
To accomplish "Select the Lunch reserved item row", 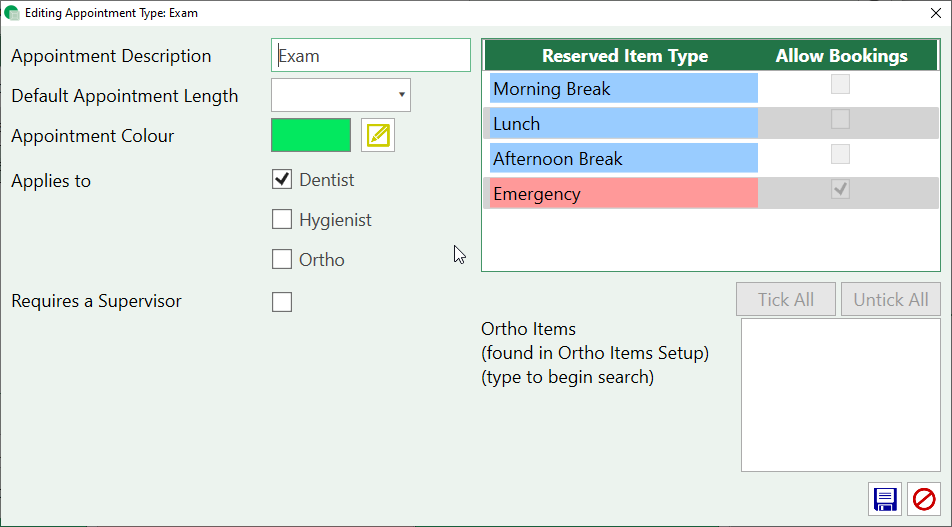I will click(623, 124).
